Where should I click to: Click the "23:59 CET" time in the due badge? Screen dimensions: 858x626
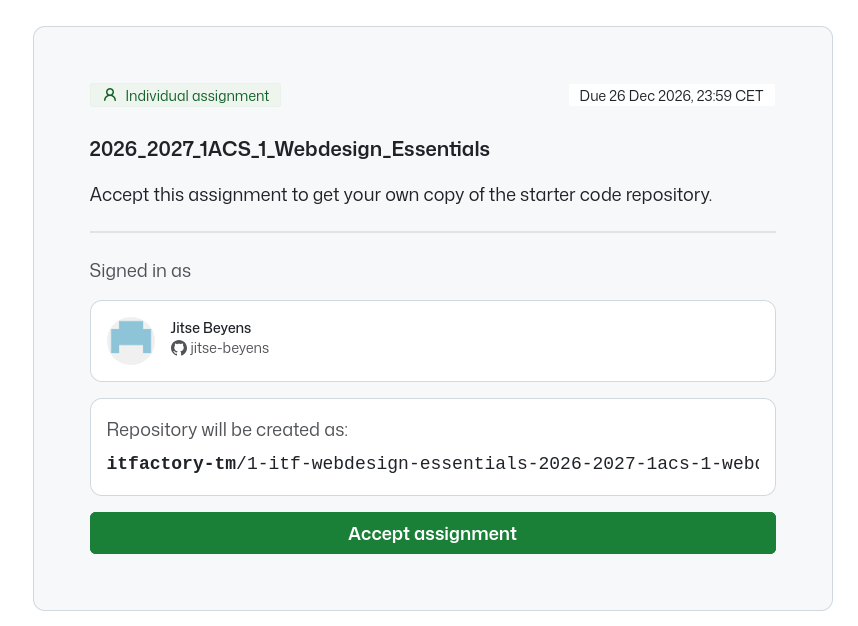coord(730,96)
